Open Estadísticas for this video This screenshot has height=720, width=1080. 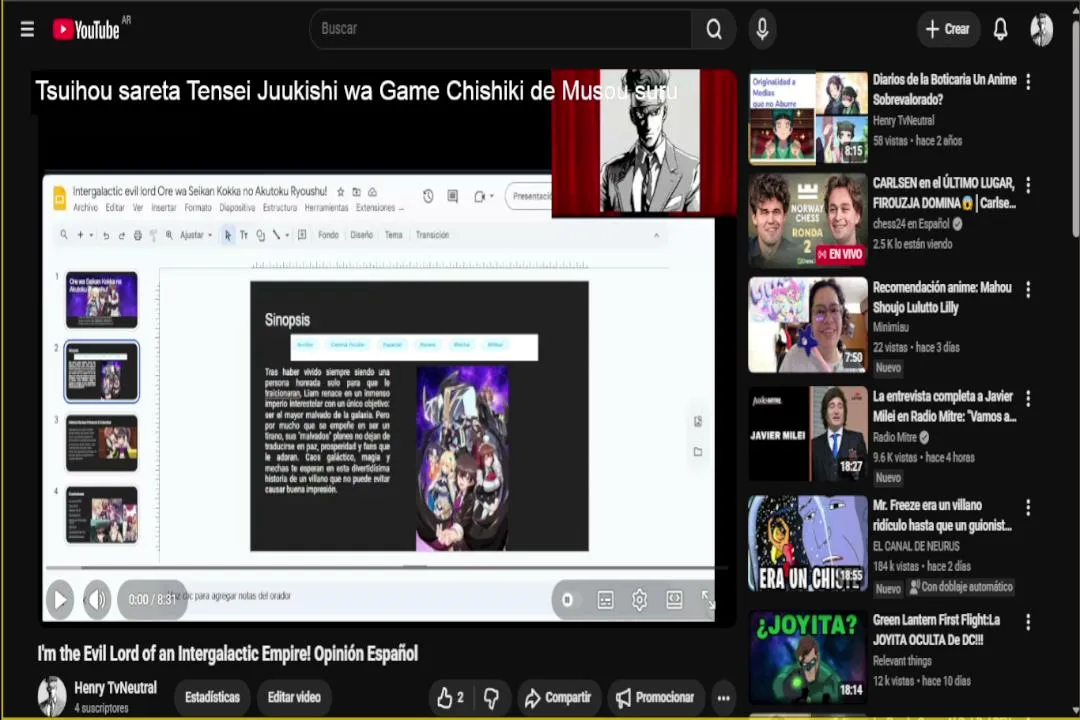[212, 698]
